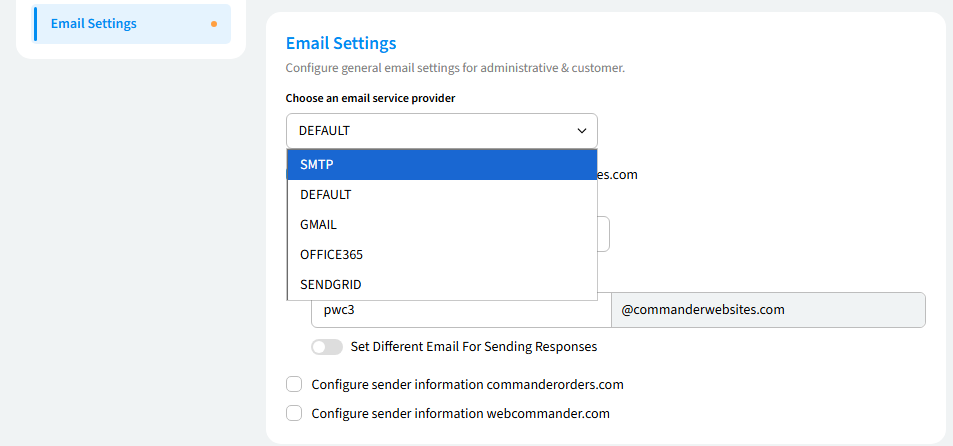Open the Email Settings sidebar tab
953x446 pixels.
point(94,23)
